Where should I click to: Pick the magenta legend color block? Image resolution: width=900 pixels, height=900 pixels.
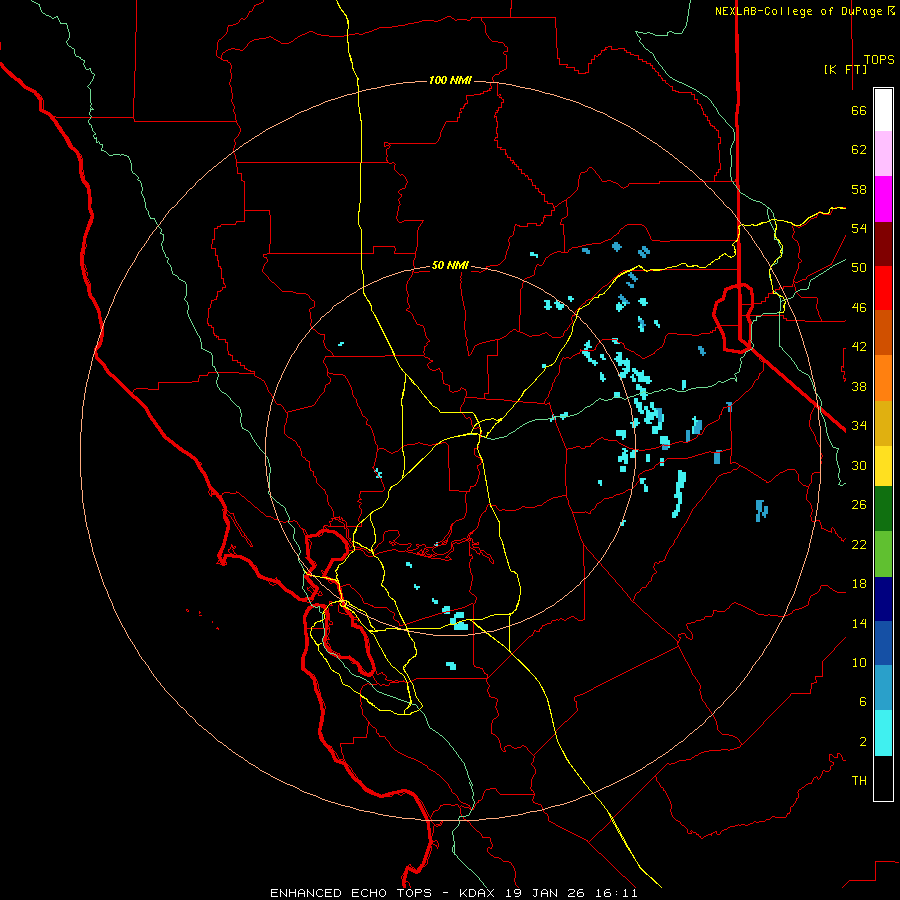click(883, 199)
